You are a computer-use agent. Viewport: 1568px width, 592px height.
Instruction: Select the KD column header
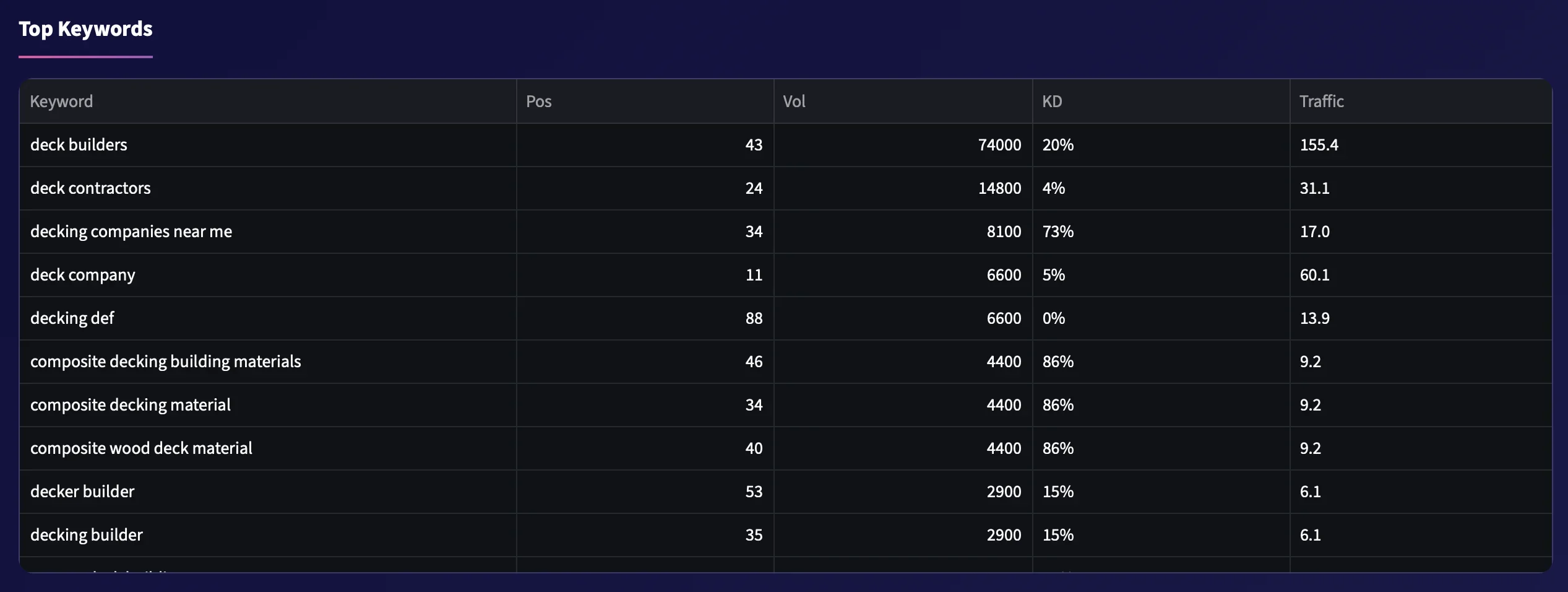pos(1052,102)
